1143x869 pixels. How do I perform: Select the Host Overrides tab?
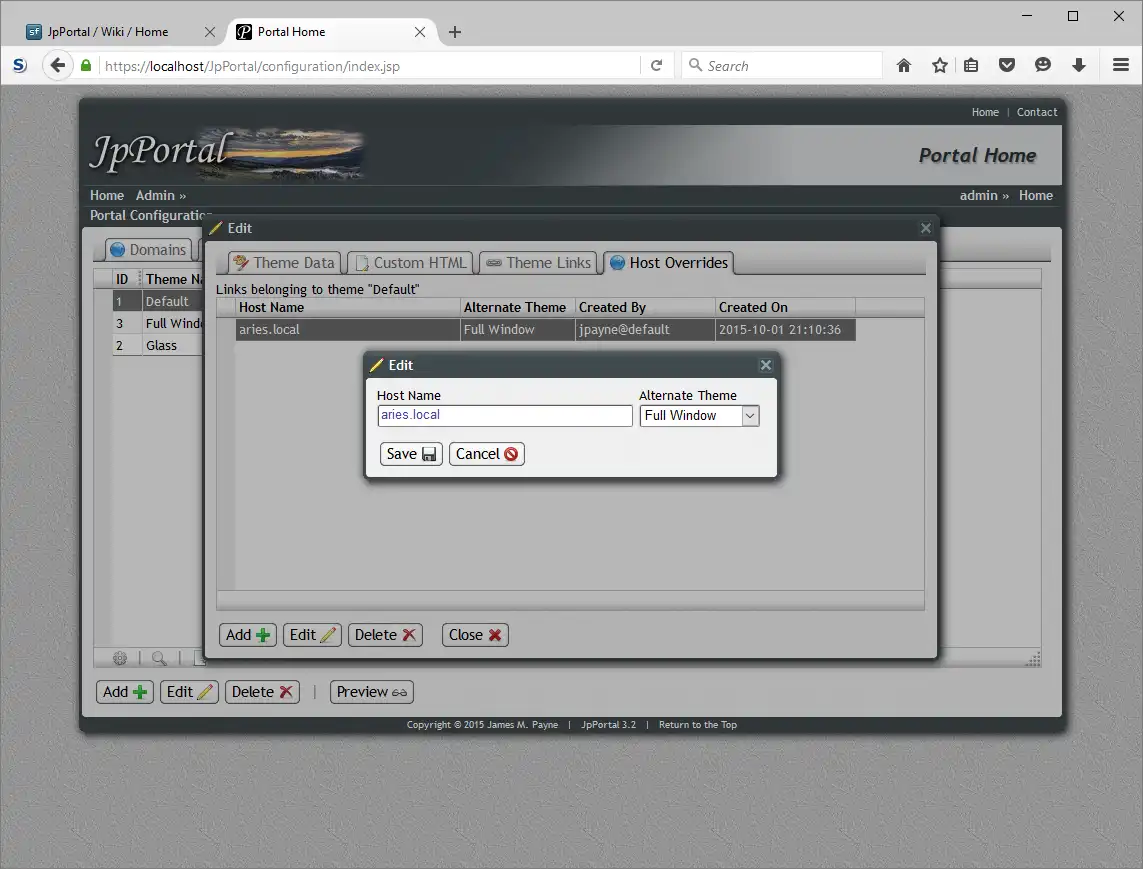[x=668, y=262]
